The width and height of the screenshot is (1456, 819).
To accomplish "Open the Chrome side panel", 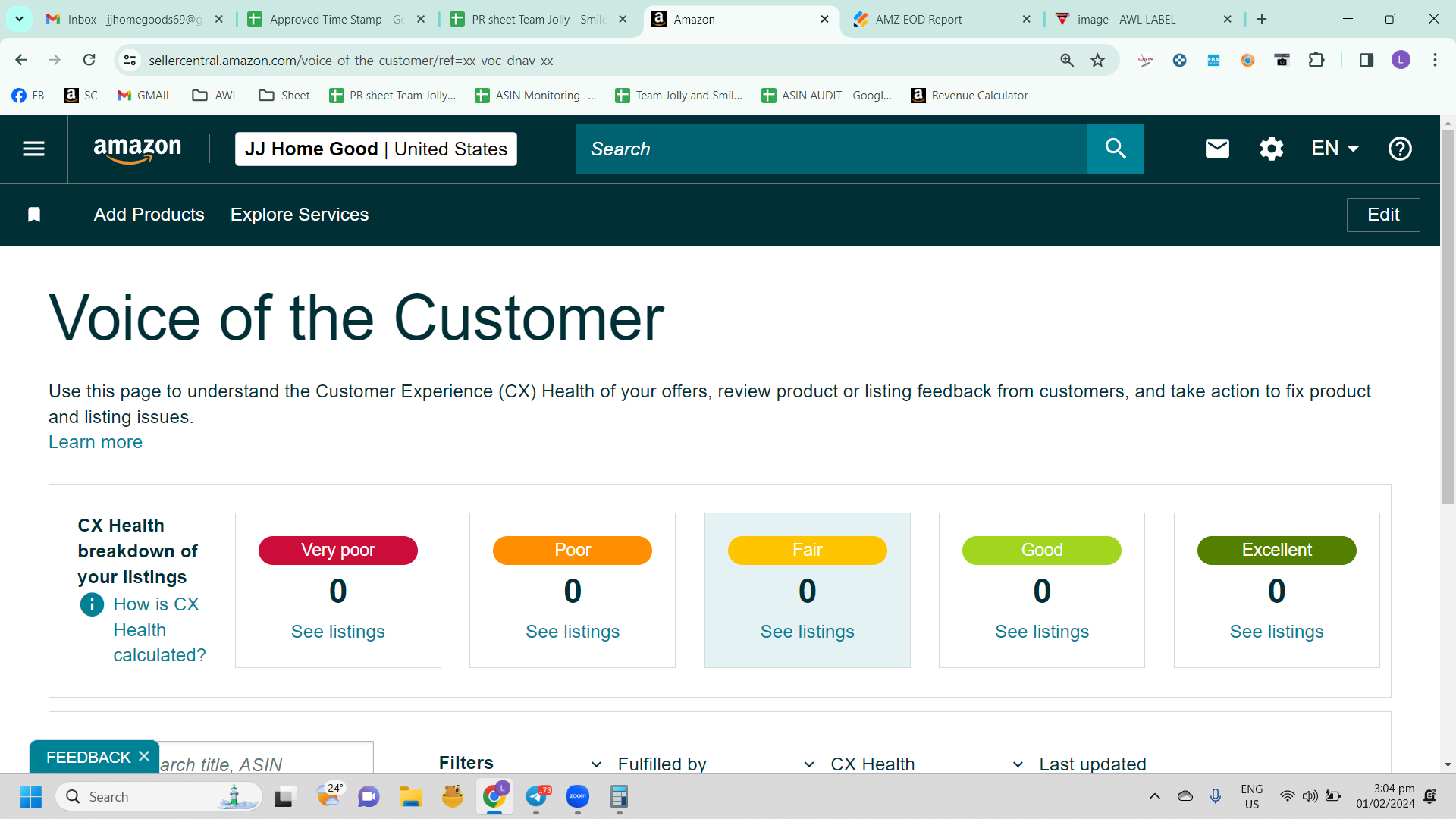I will 1367,60.
